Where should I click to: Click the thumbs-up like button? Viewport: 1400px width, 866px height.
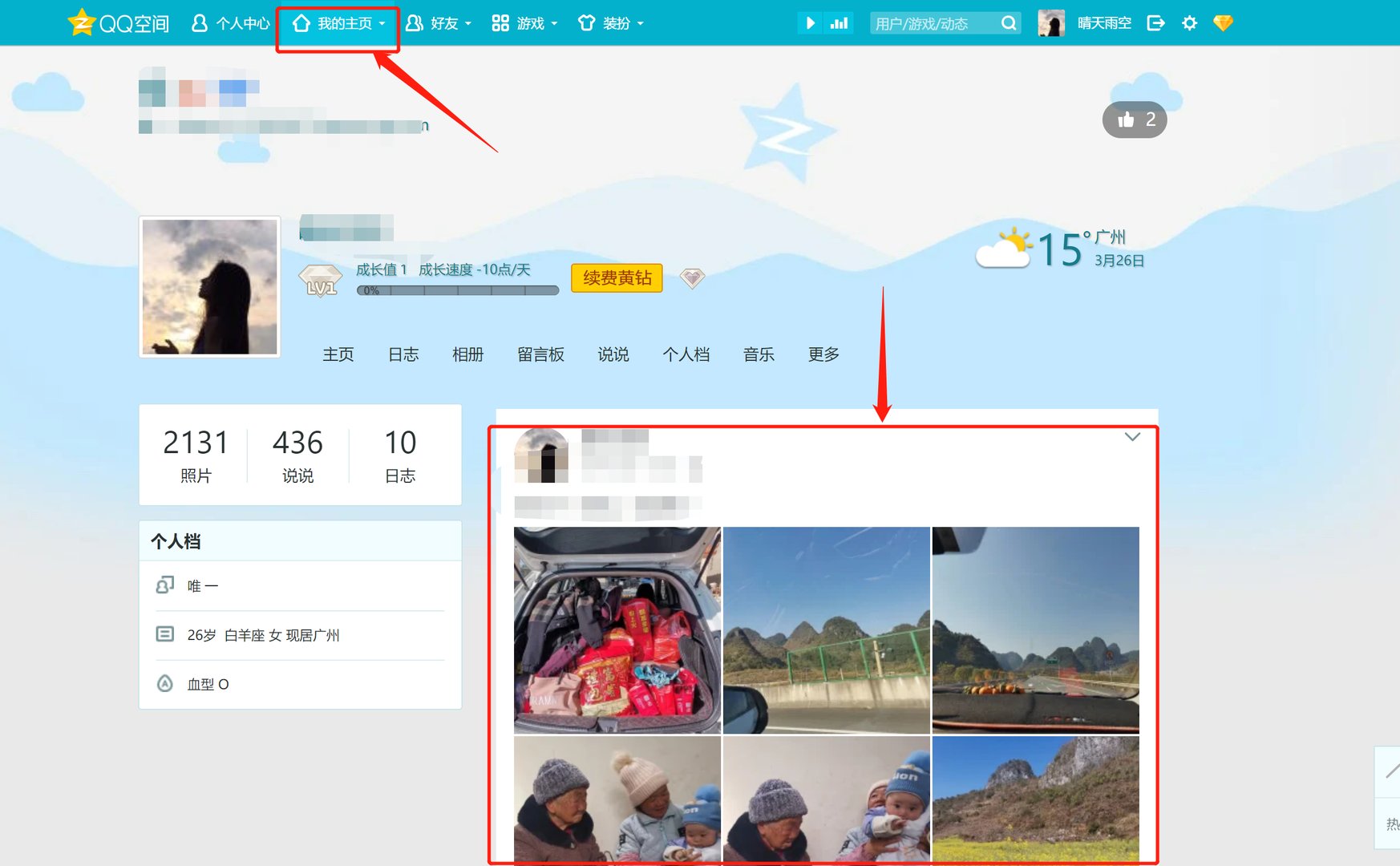[1135, 119]
